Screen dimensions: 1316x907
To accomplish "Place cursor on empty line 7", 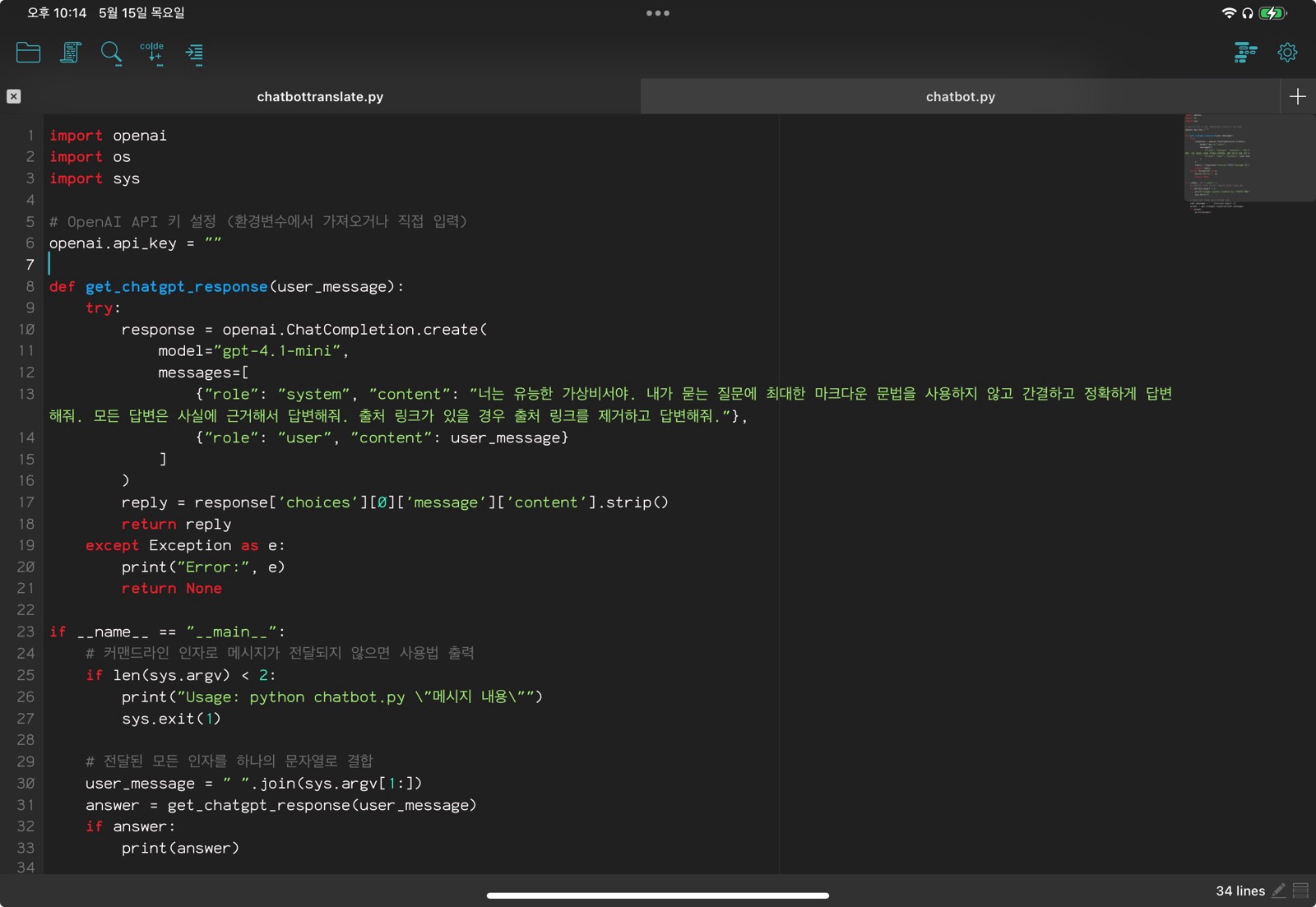I will pos(411,265).
